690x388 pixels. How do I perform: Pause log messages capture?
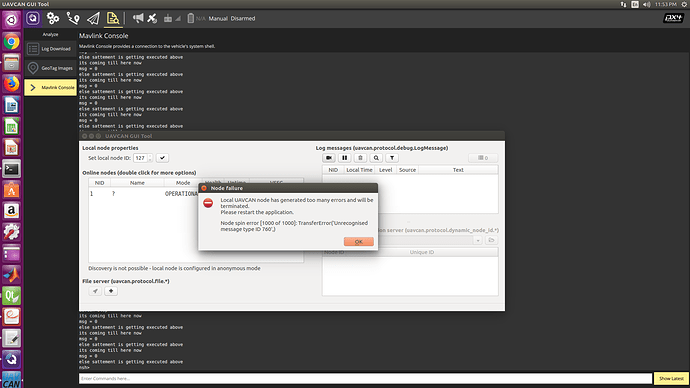click(x=345, y=158)
